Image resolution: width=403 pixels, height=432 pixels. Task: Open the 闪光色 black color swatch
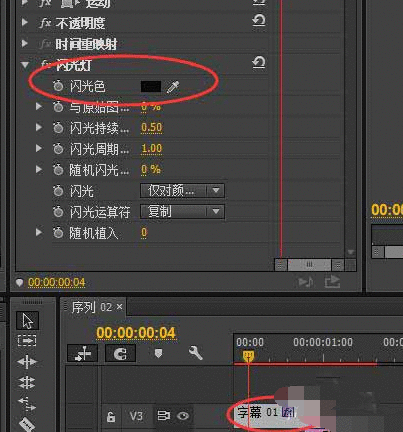pos(151,87)
